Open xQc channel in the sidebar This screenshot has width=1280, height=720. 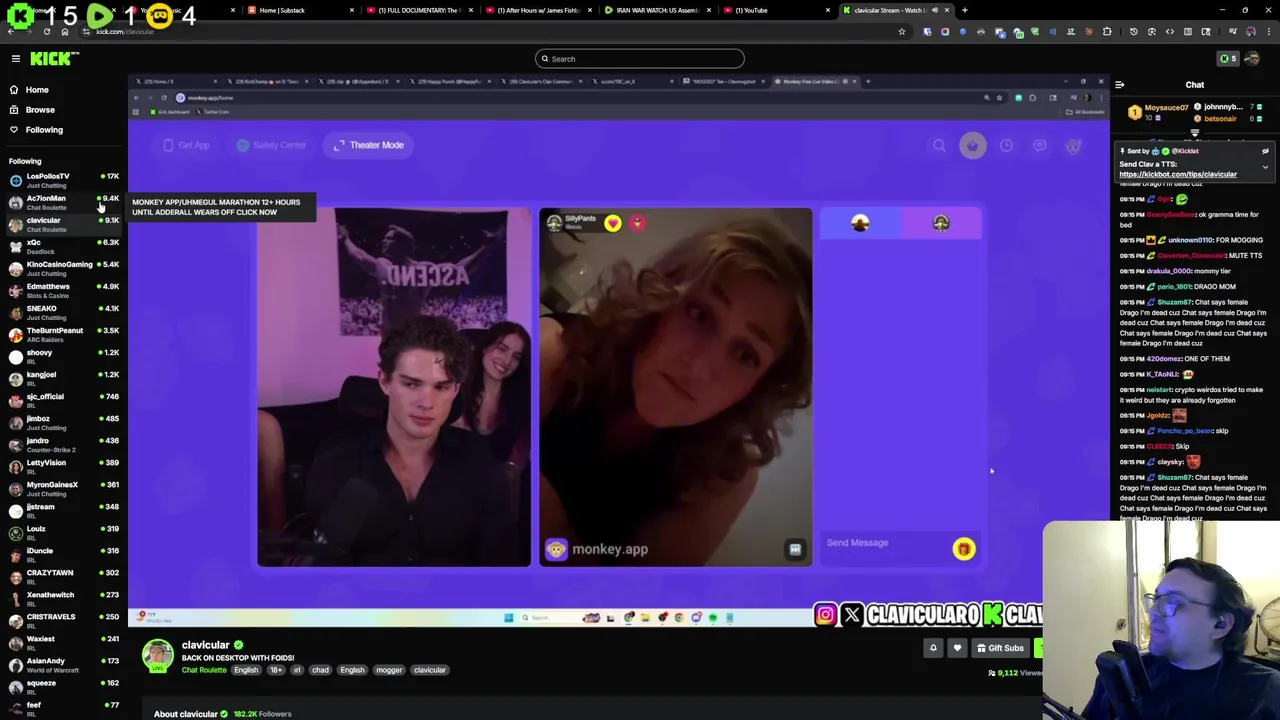62,246
